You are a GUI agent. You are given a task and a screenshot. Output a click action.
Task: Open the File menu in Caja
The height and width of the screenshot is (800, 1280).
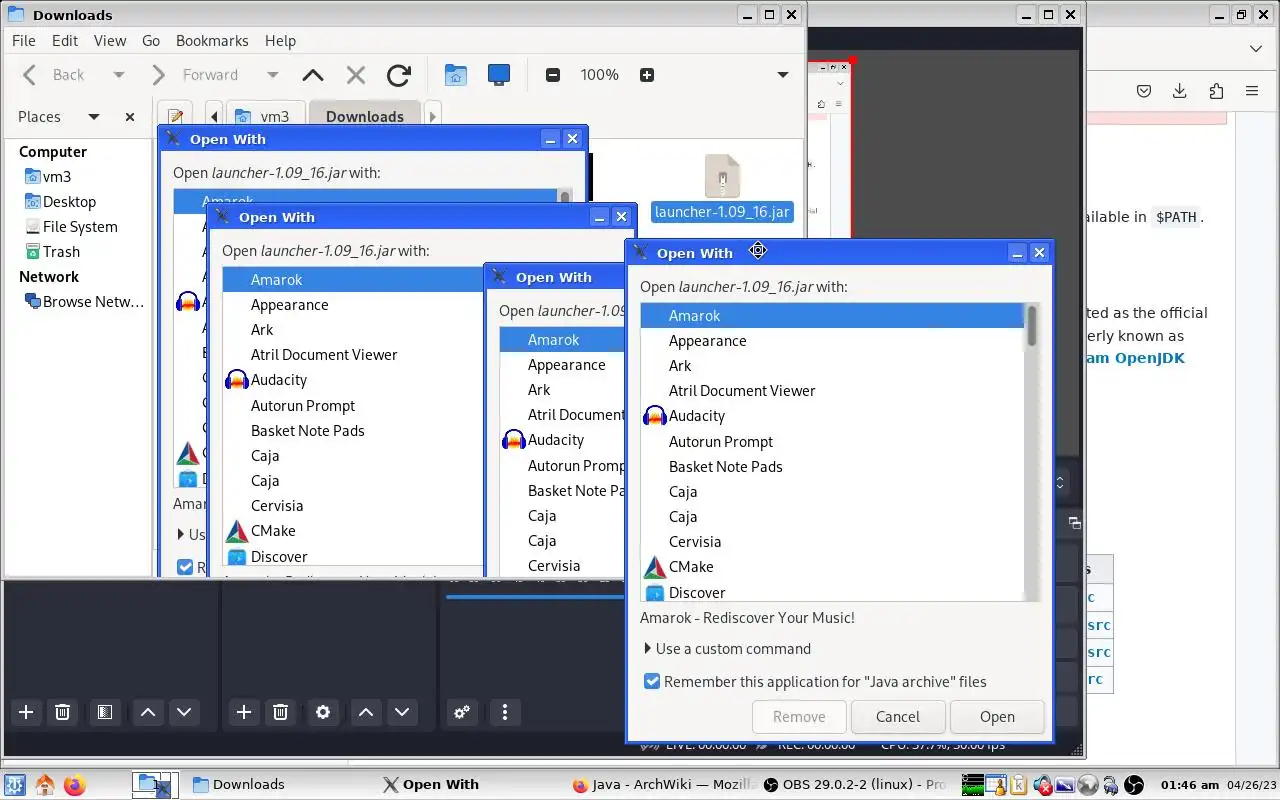tap(23, 40)
